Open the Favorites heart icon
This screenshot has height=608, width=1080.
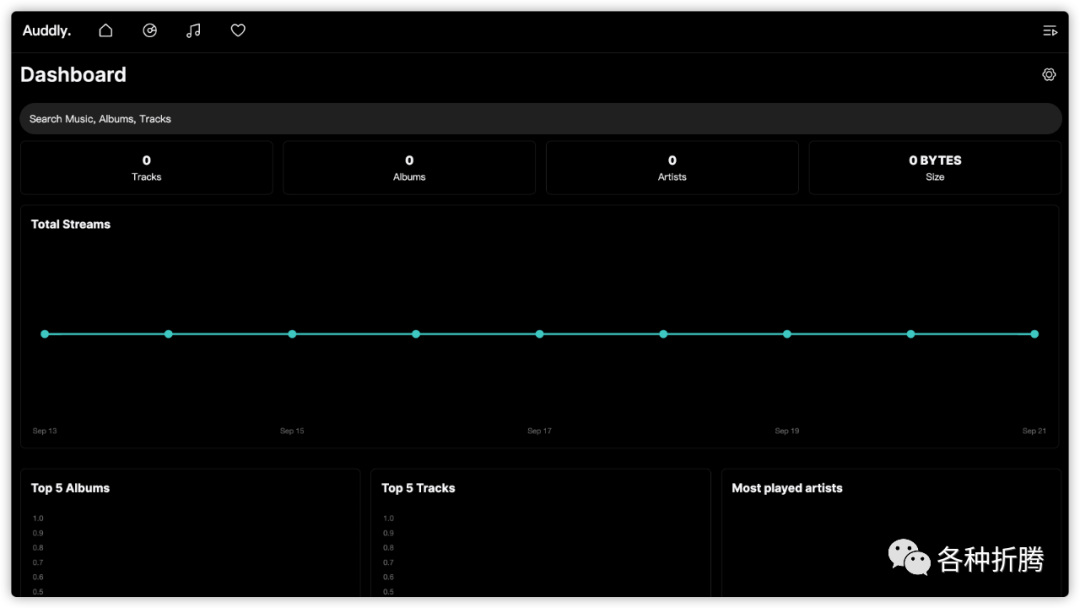coord(238,30)
